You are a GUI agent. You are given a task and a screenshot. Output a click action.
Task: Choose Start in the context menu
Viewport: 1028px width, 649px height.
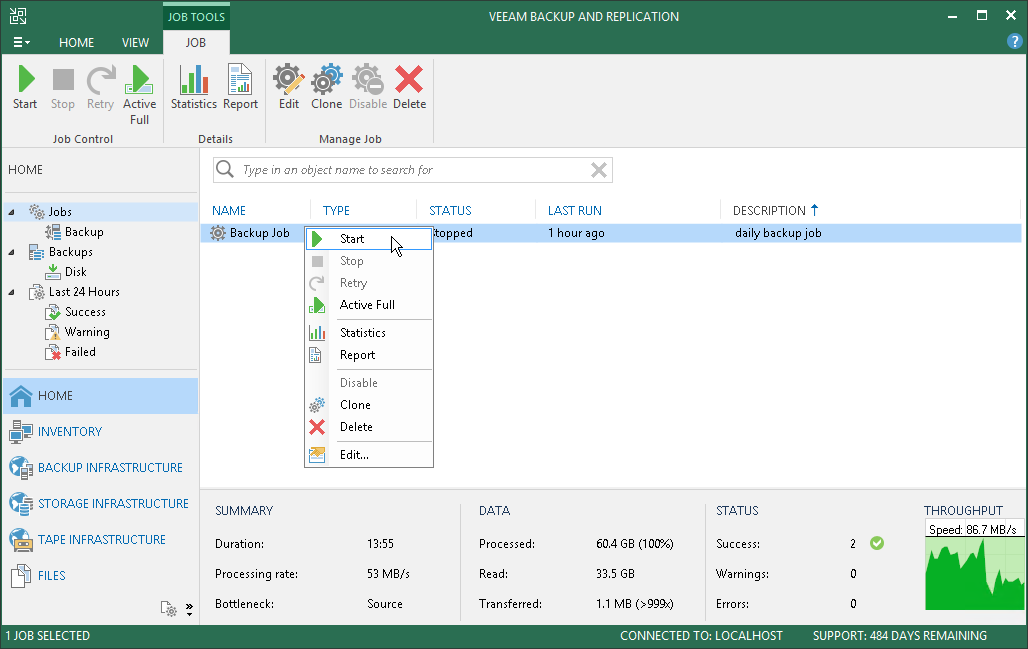(369, 239)
